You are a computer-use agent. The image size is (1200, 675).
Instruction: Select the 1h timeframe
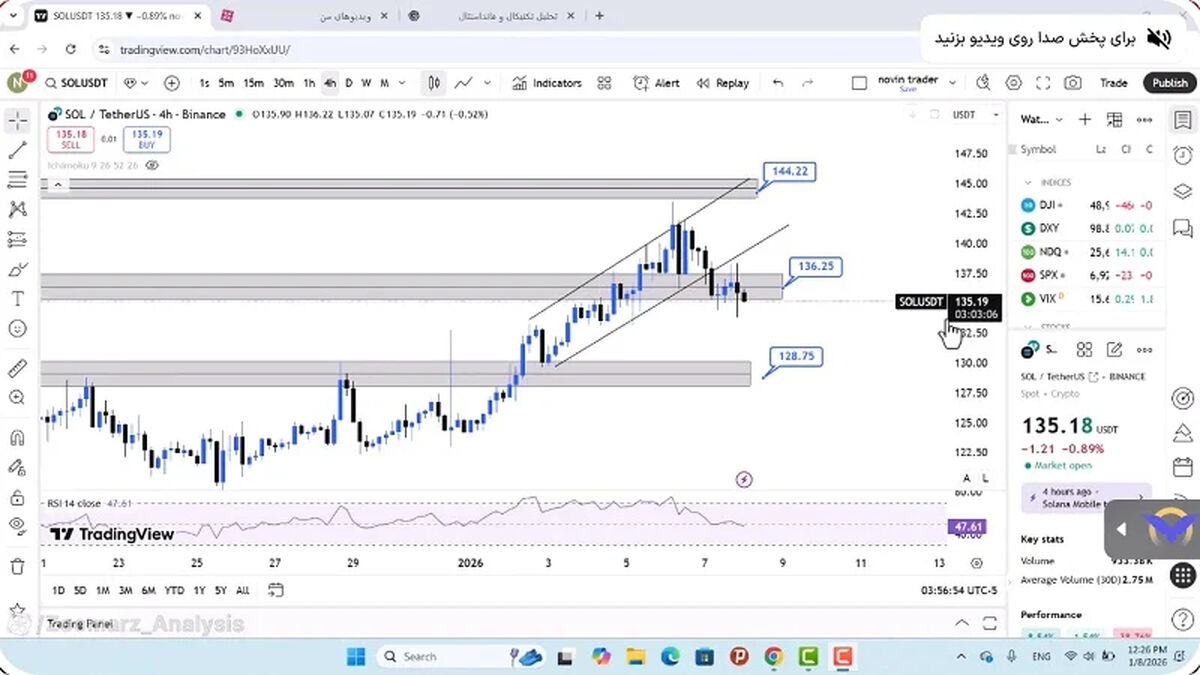(309, 83)
